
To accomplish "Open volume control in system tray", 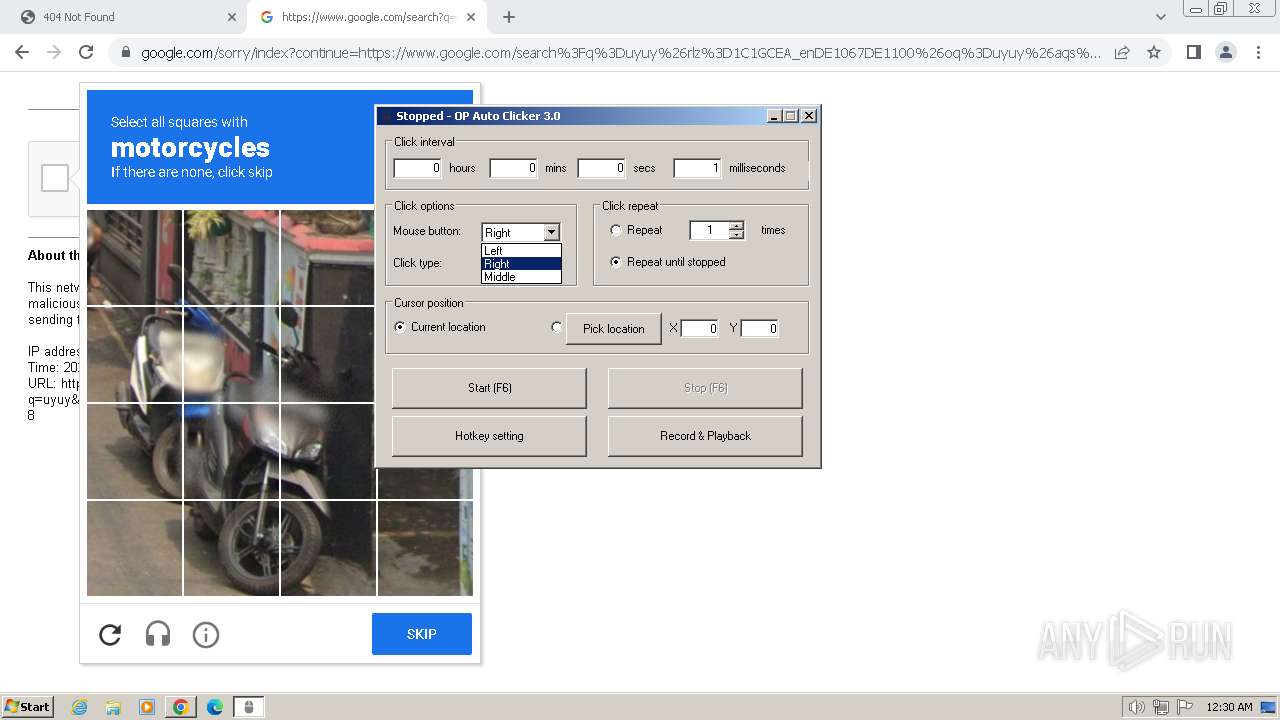I will pyautogui.click(x=1137, y=707).
